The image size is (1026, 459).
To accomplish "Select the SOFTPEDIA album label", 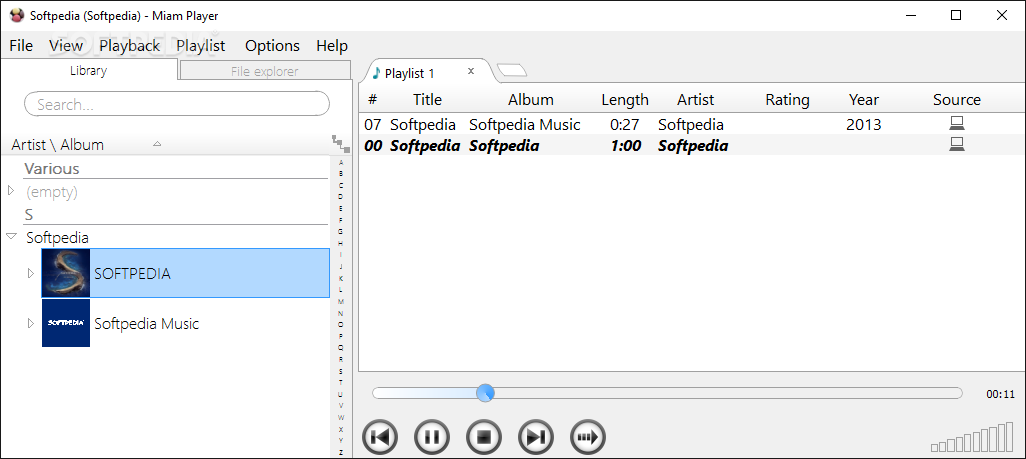I will click(x=132, y=273).
